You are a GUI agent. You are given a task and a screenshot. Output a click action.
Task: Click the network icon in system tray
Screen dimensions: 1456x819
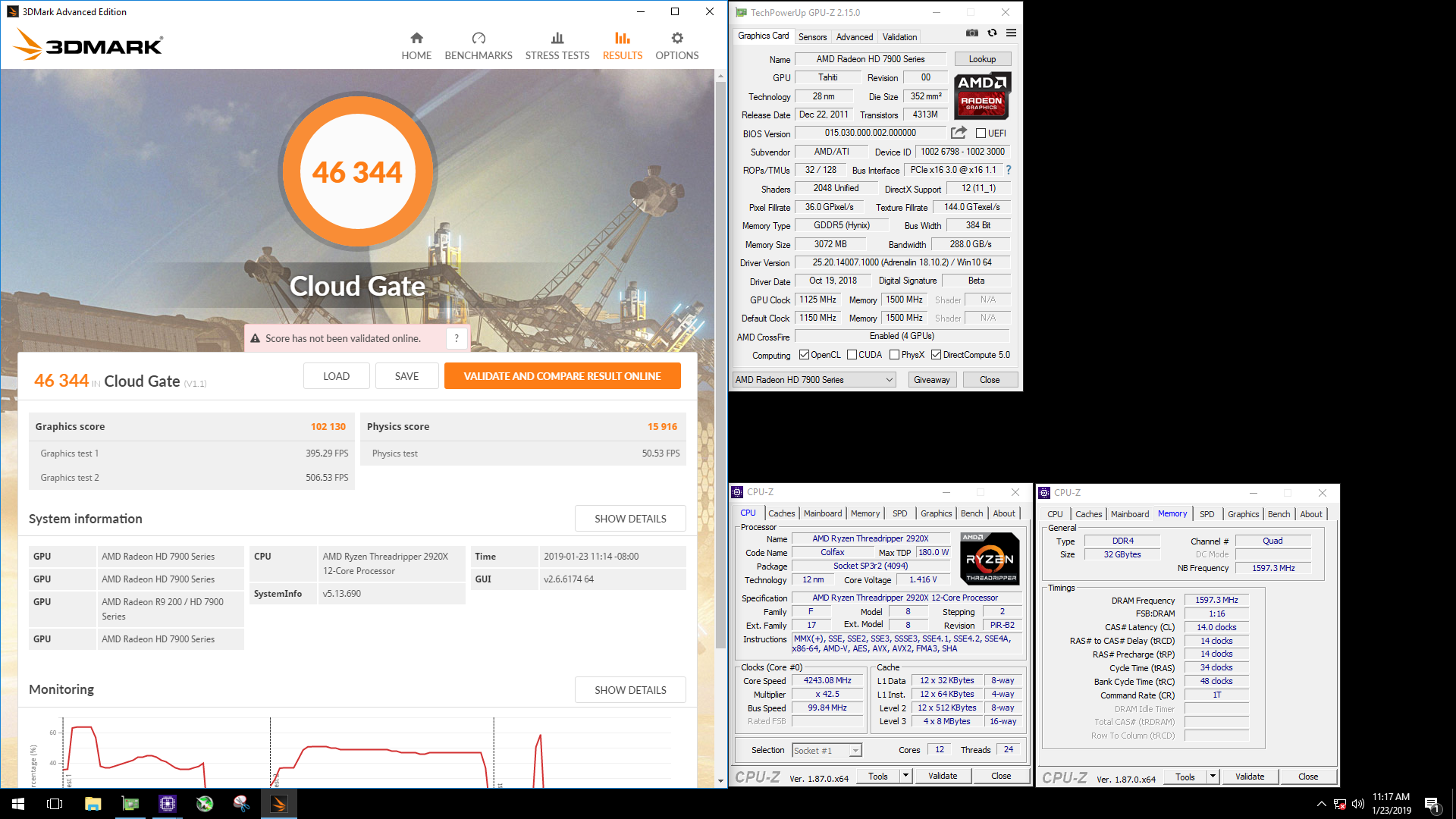coord(1340,804)
